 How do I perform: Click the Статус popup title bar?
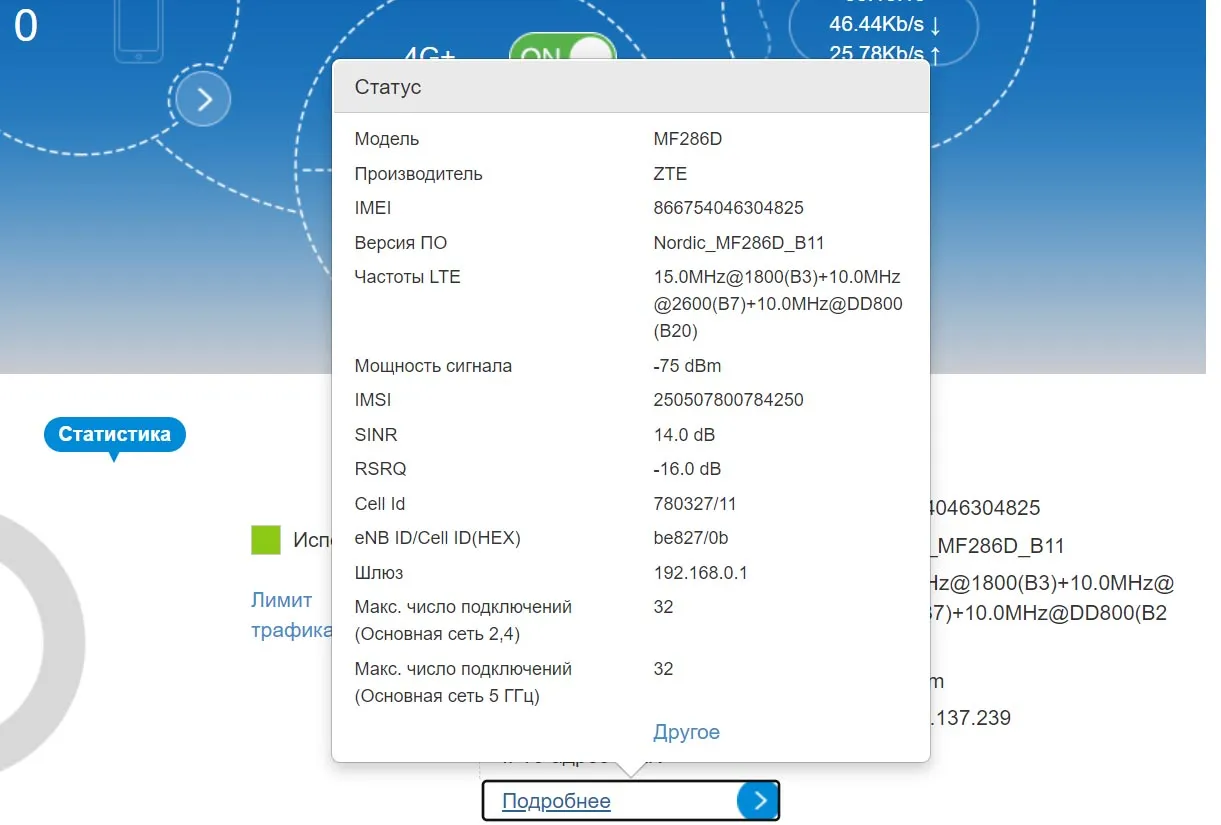pos(630,87)
